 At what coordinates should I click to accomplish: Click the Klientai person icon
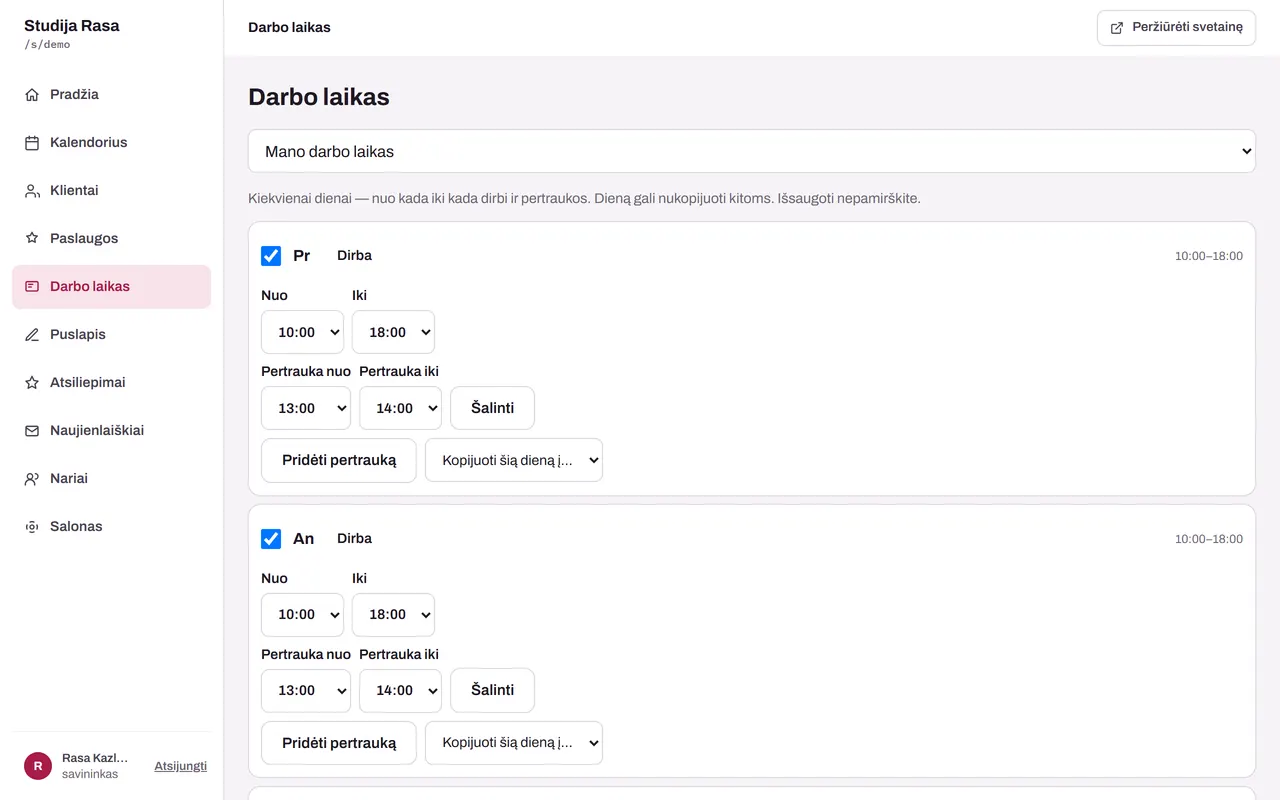click(32, 191)
